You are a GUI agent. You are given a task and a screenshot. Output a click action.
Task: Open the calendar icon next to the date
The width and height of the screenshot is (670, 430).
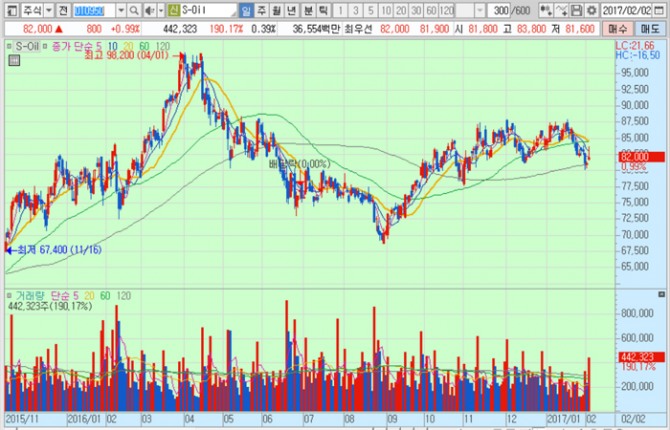(x=661, y=9)
